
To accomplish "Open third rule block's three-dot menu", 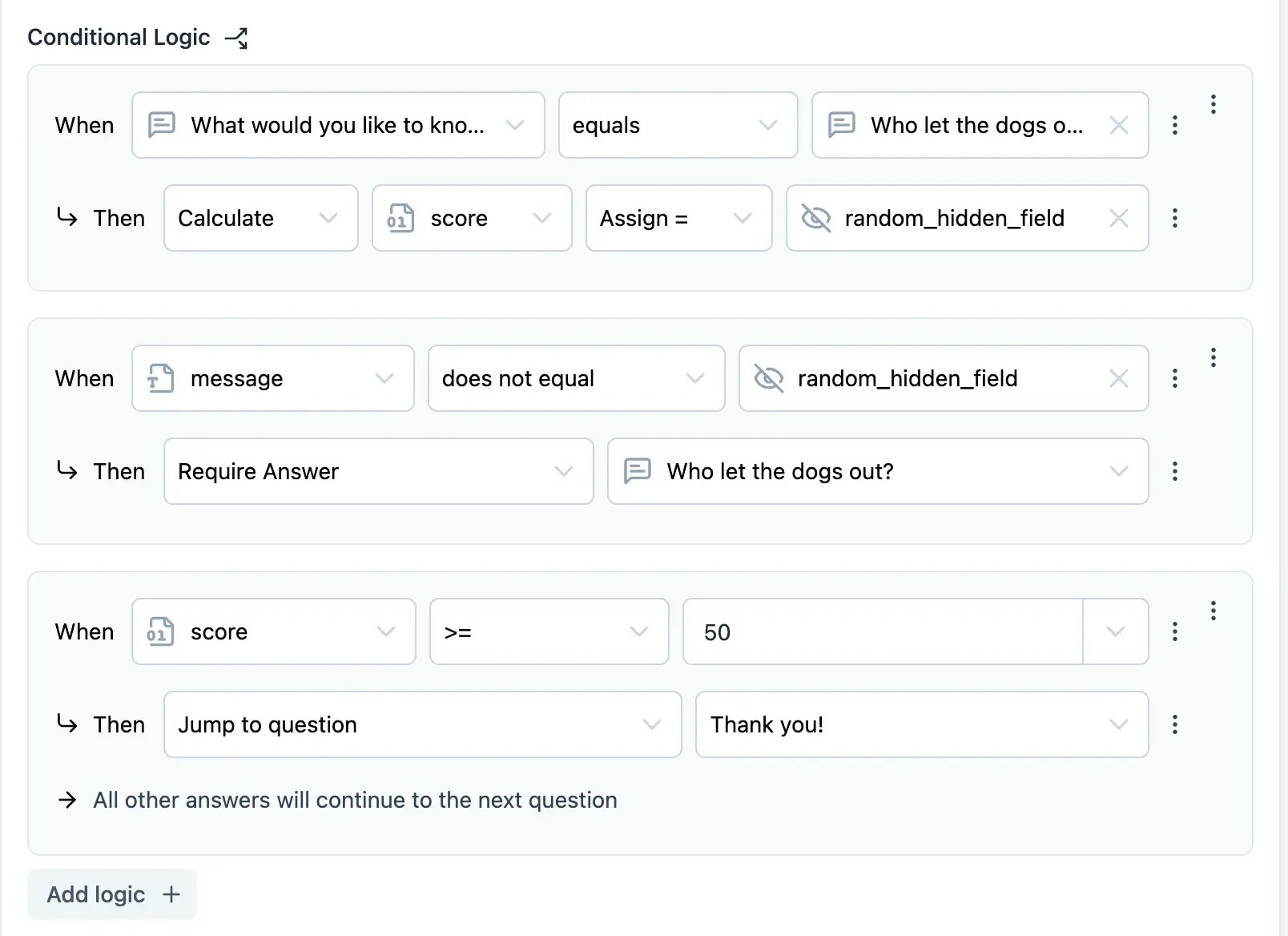I will 1214,611.
